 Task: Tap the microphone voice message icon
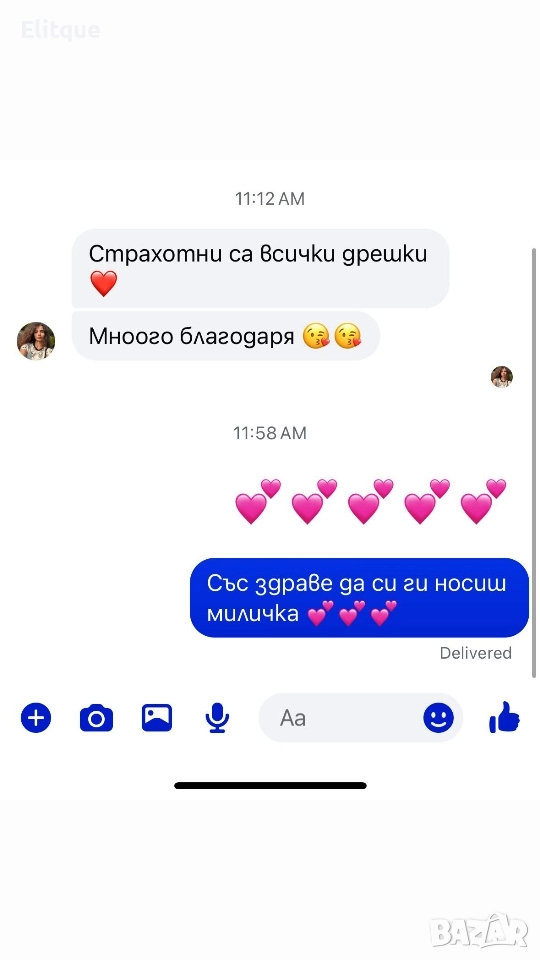click(217, 718)
